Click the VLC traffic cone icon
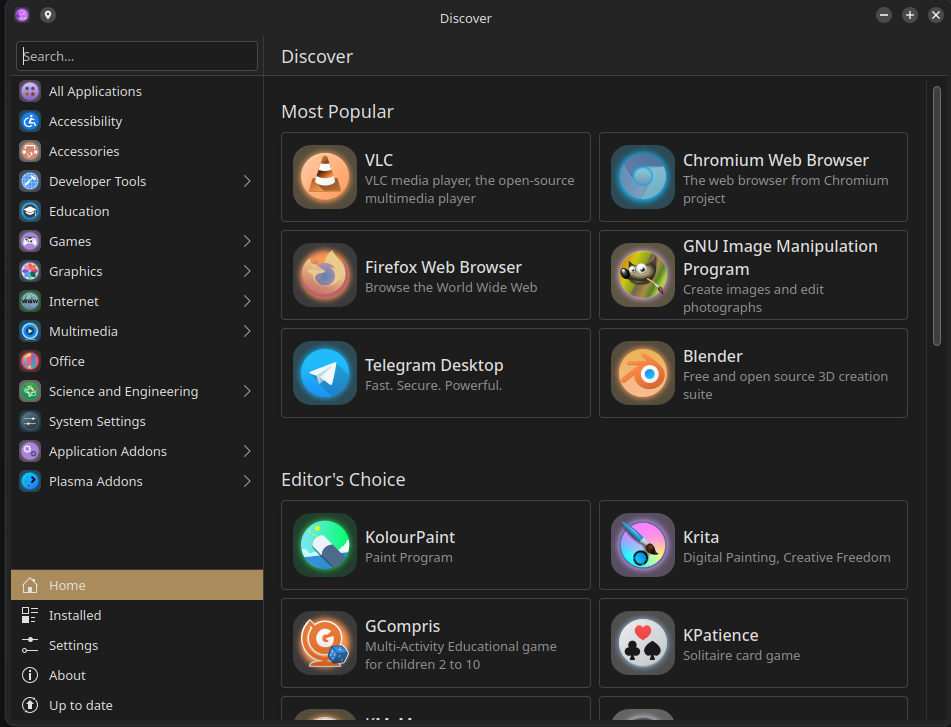Screen dimensions: 951x727 tap(325, 177)
